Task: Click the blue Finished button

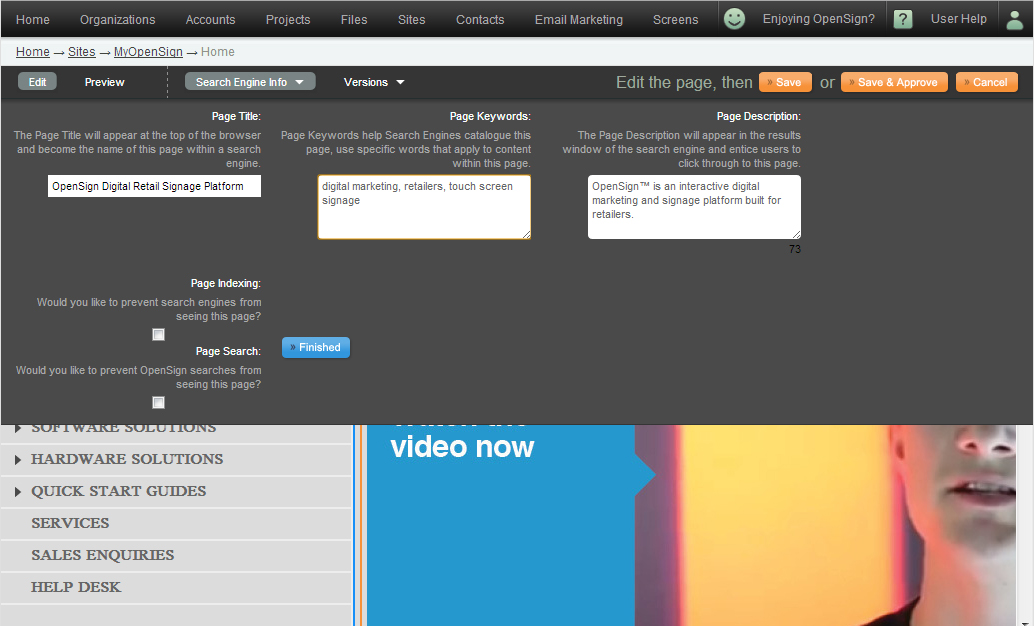Action: (316, 347)
